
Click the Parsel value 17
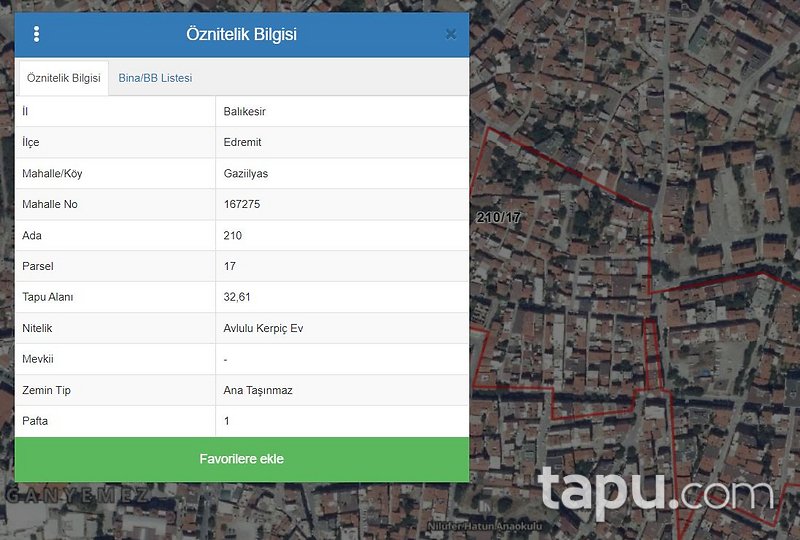(230, 266)
